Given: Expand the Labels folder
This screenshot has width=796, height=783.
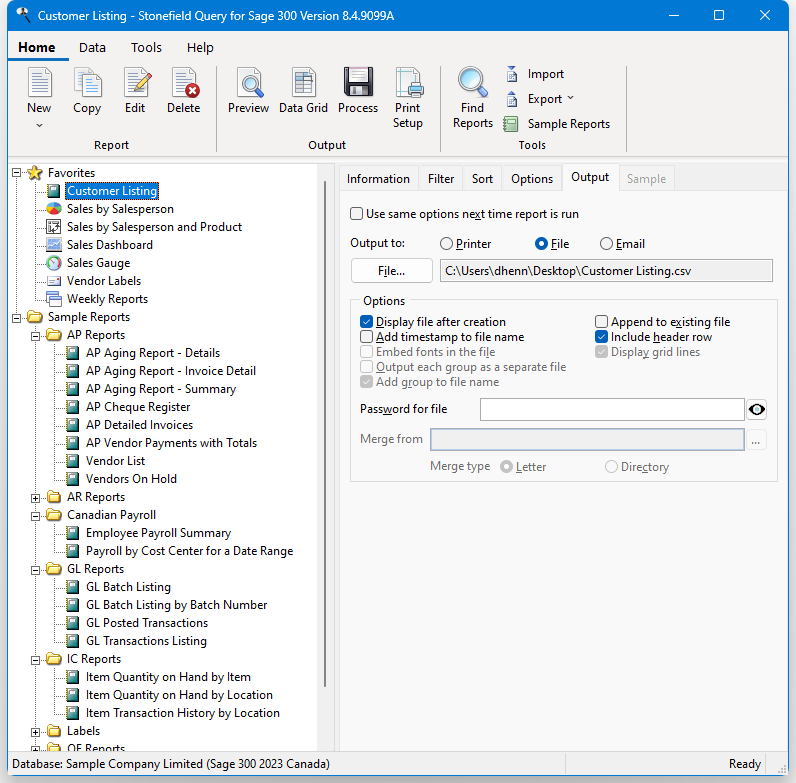Looking at the screenshot, I should point(36,732).
